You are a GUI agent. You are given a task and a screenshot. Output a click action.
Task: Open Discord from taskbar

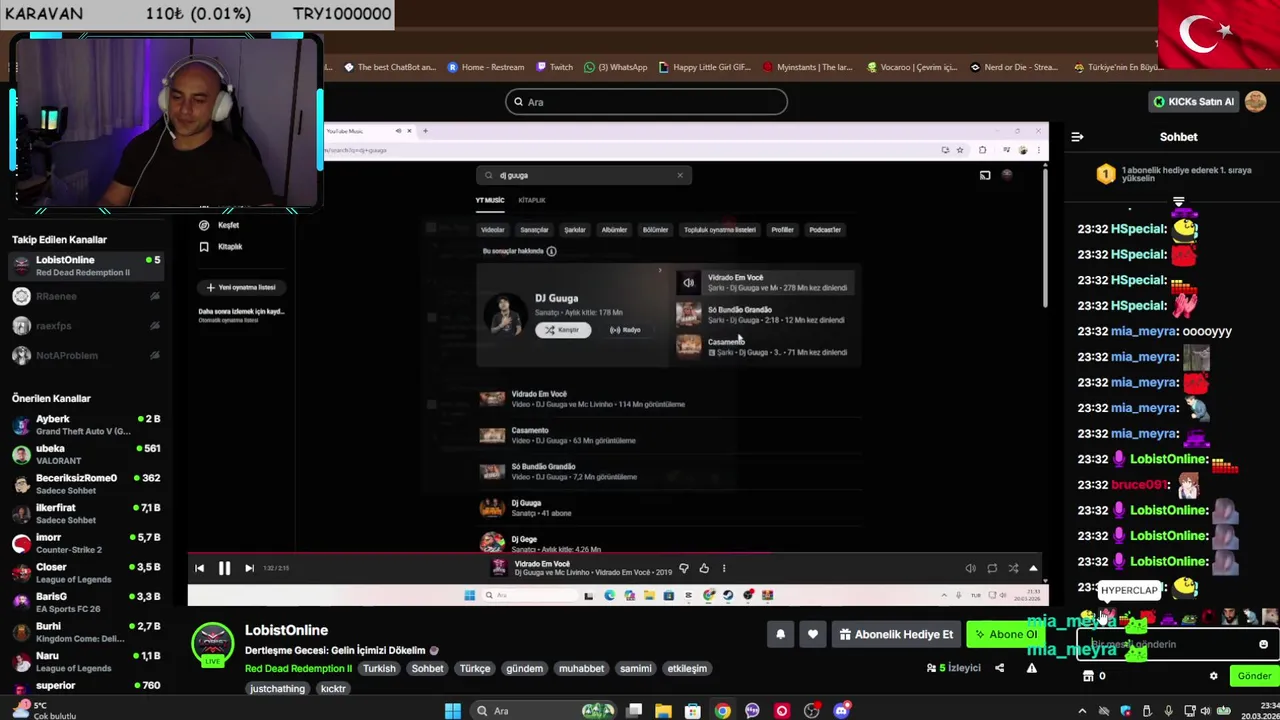(841, 711)
